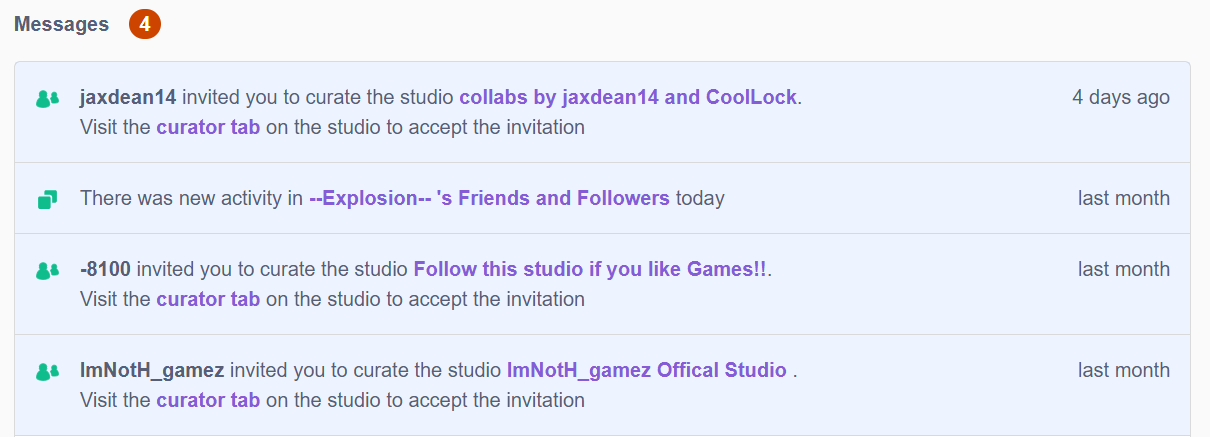Open curator tab link in ImNotH_gamez's invitation
The width and height of the screenshot is (1210, 437).
click(x=208, y=400)
